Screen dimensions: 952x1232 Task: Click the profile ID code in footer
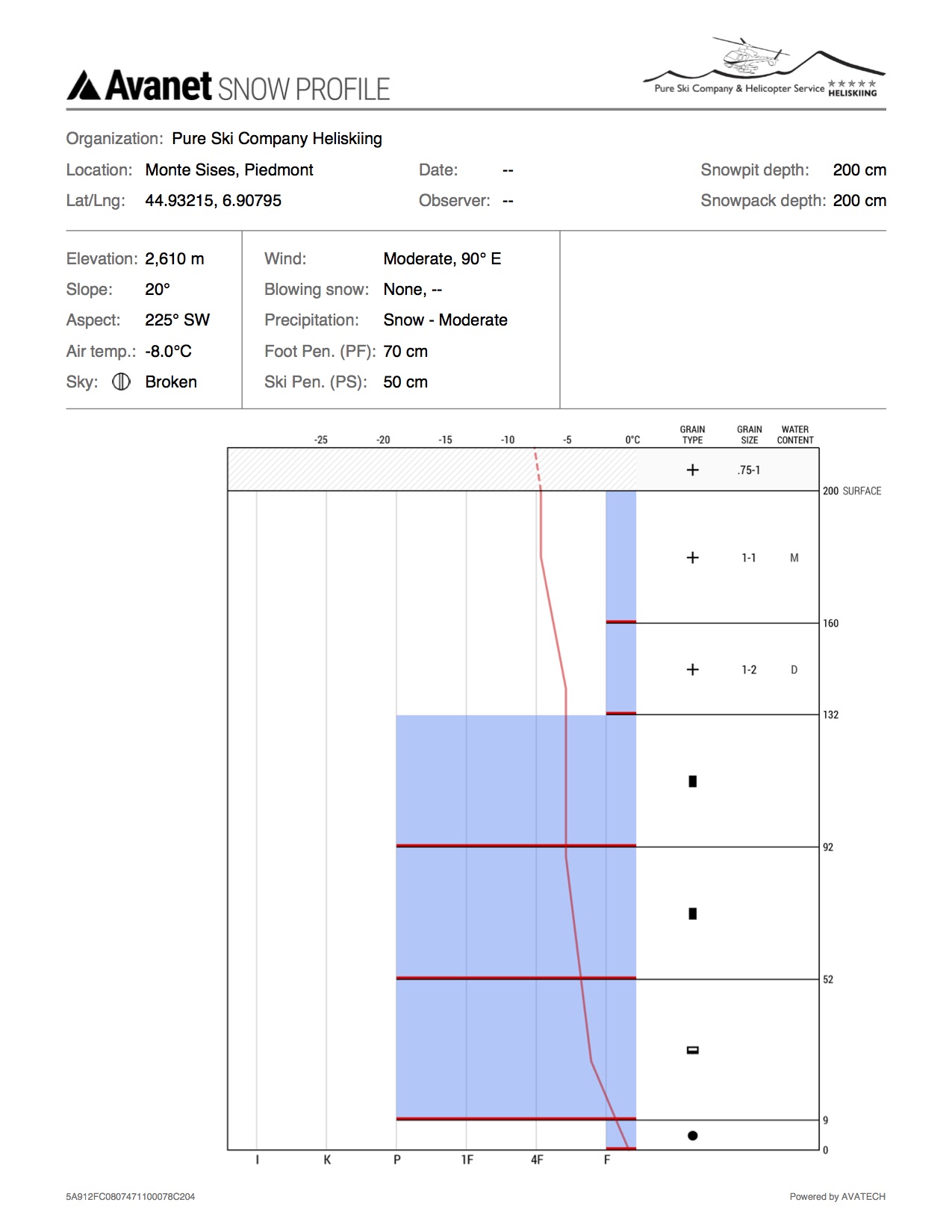click(130, 1196)
